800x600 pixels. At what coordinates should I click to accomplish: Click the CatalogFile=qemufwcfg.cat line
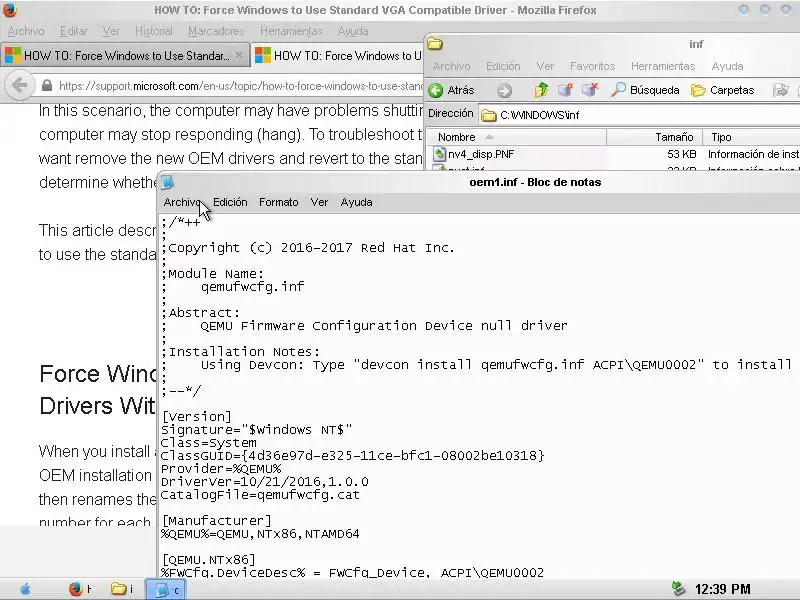click(260, 495)
